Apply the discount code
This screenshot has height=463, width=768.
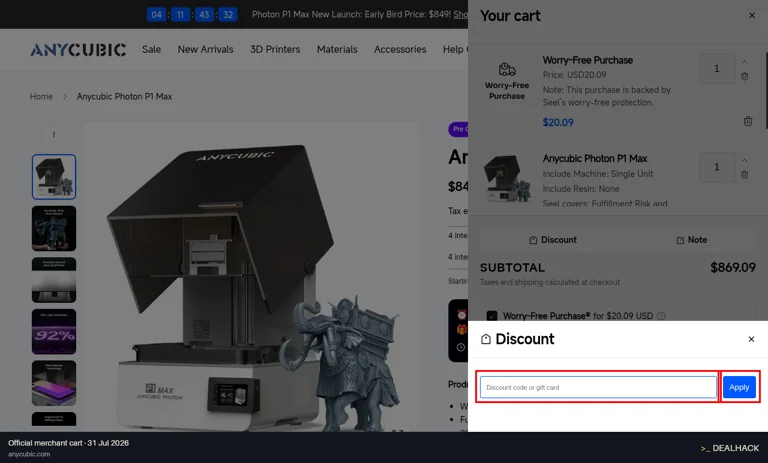(x=739, y=387)
